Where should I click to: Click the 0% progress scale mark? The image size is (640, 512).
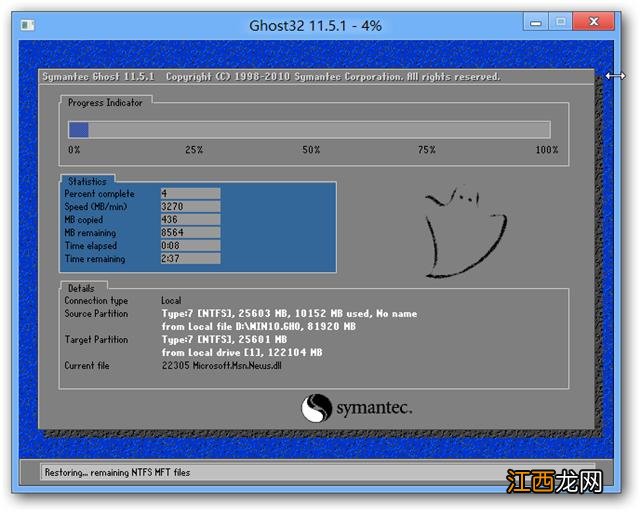click(x=74, y=150)
